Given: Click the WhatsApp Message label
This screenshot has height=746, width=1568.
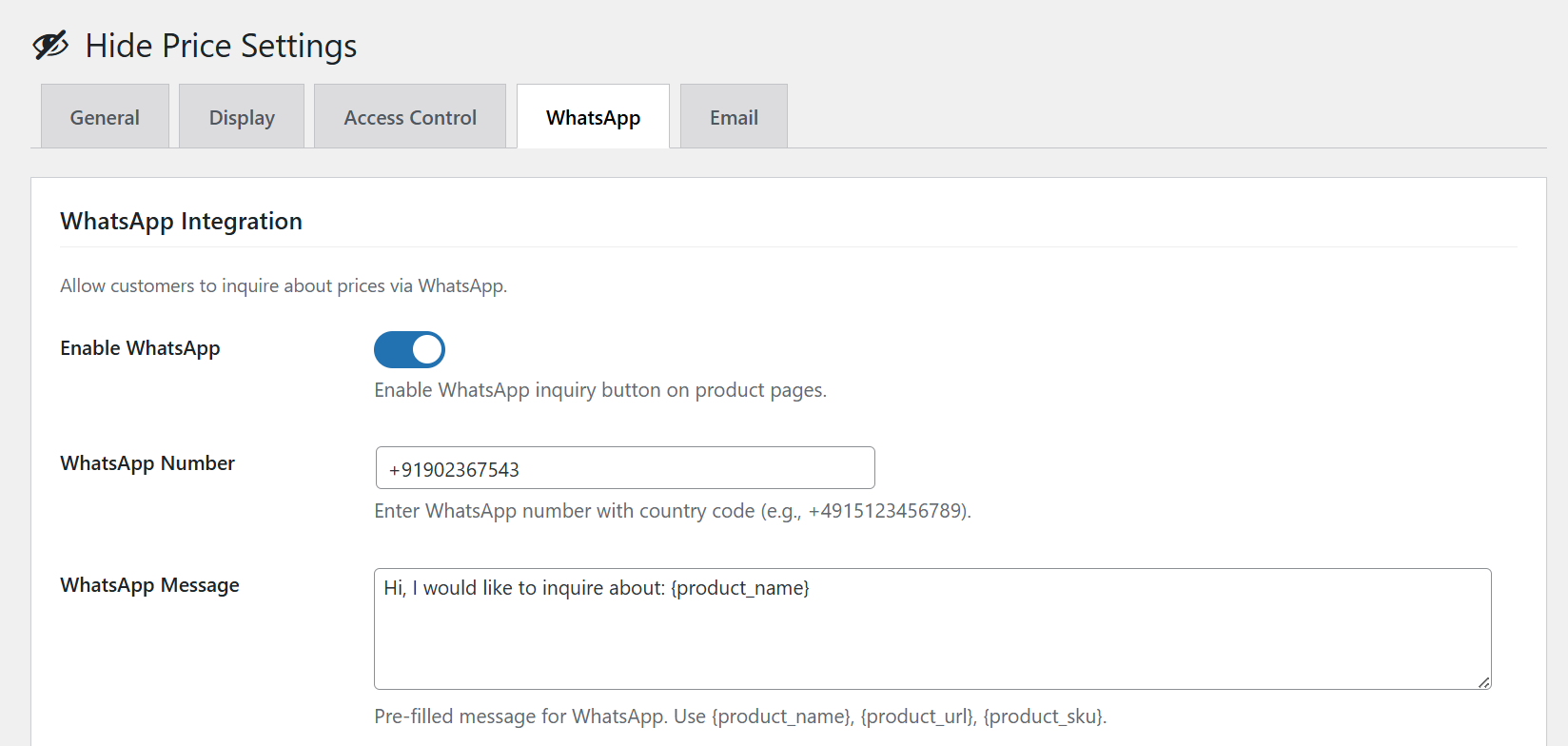Looking at the screenshot, I should pyautogui.click(x=149, y=585).
